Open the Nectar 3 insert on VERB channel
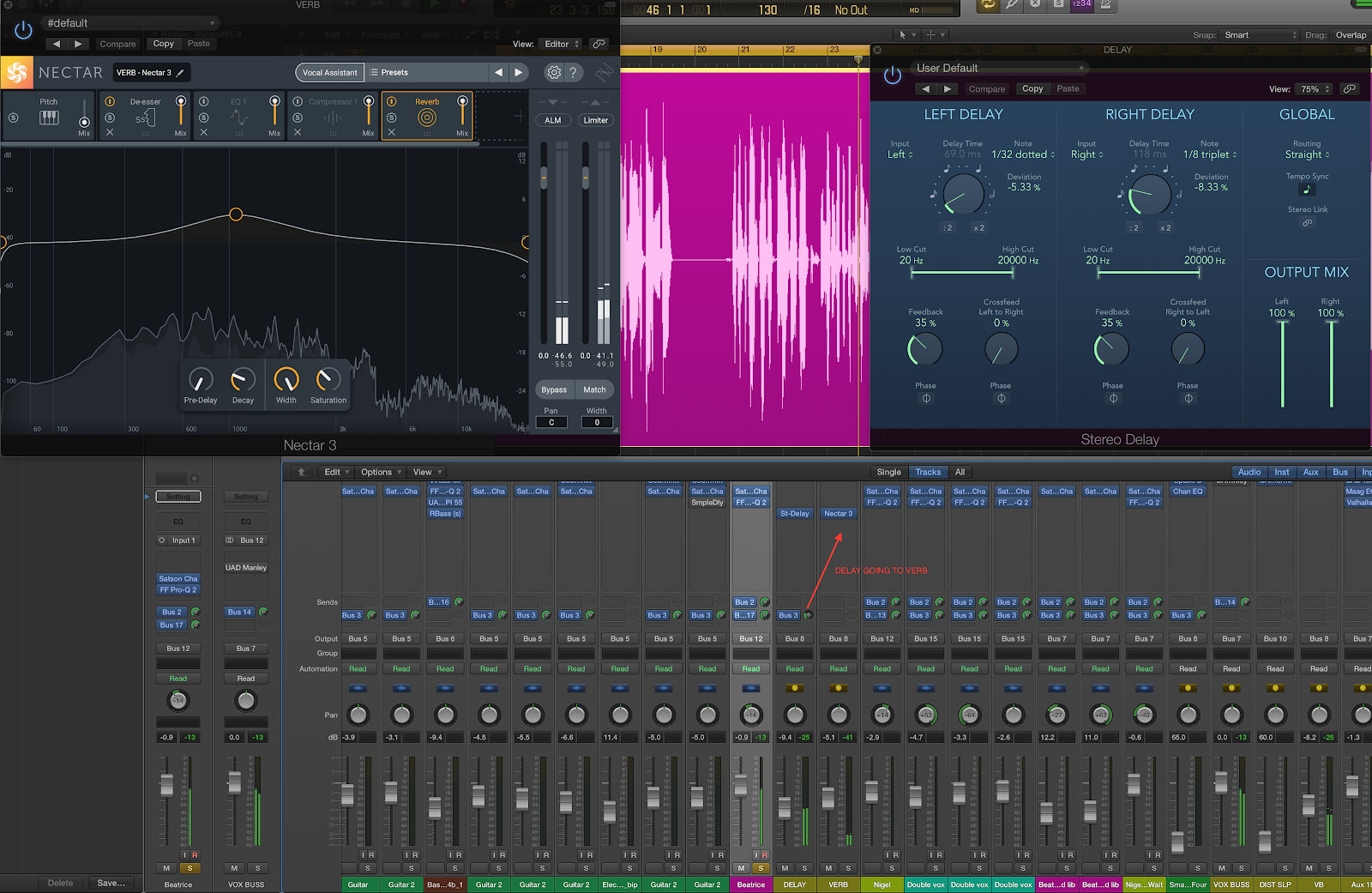 coord(838,514)
